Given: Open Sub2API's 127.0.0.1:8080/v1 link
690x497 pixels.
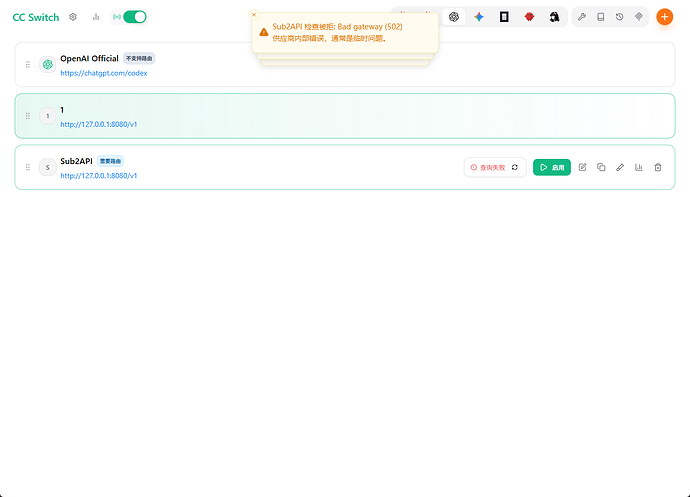Looking at the screenshot, I should pyautogui.click(x=99, y=176).
